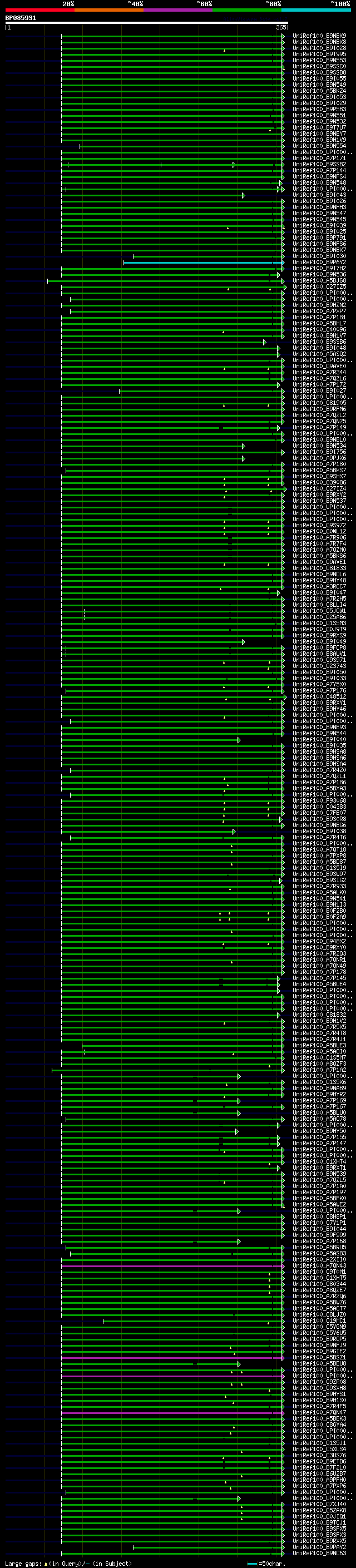Open hit UniRef100_Q7XJ40
Screen dimensions: 356x1568
click(319, 1505)
